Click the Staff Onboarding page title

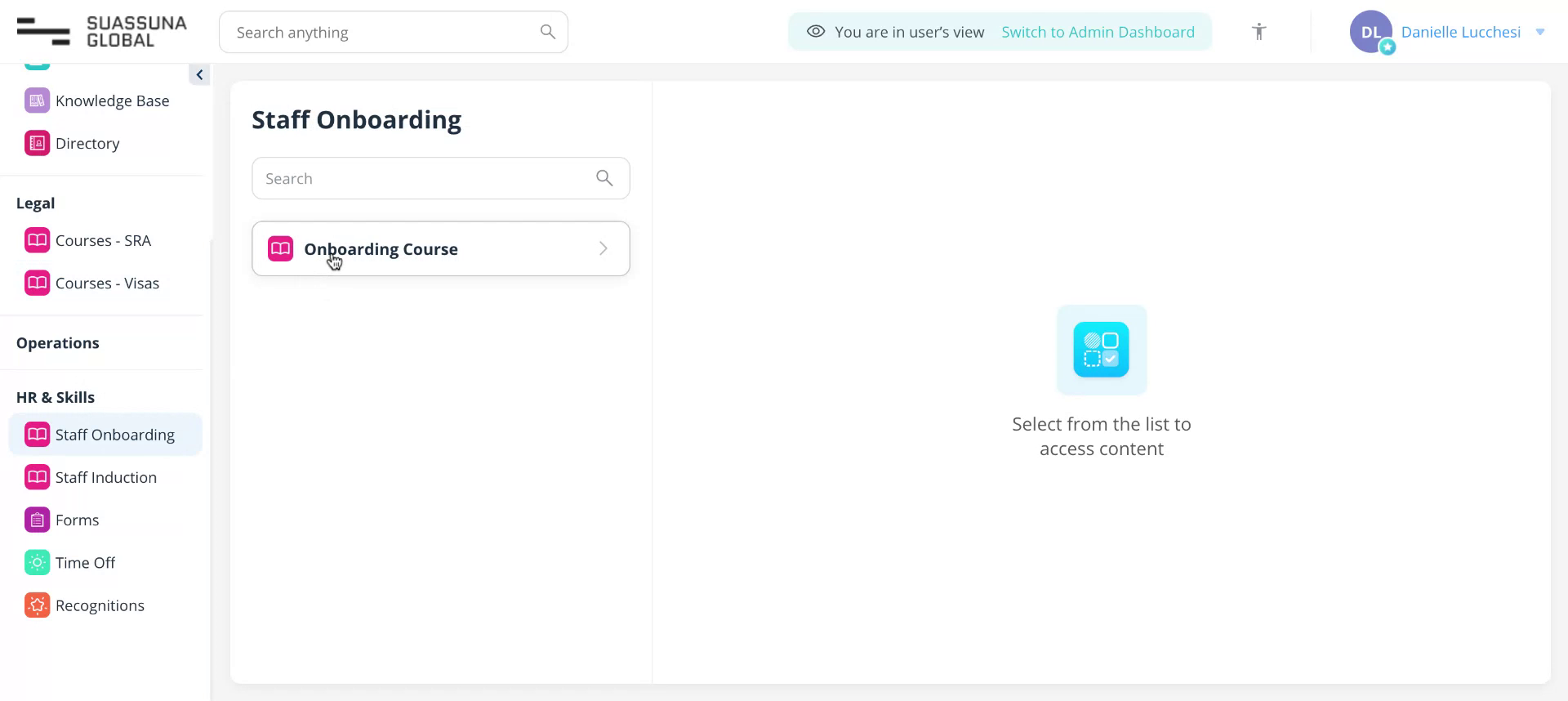click(356, 119)
